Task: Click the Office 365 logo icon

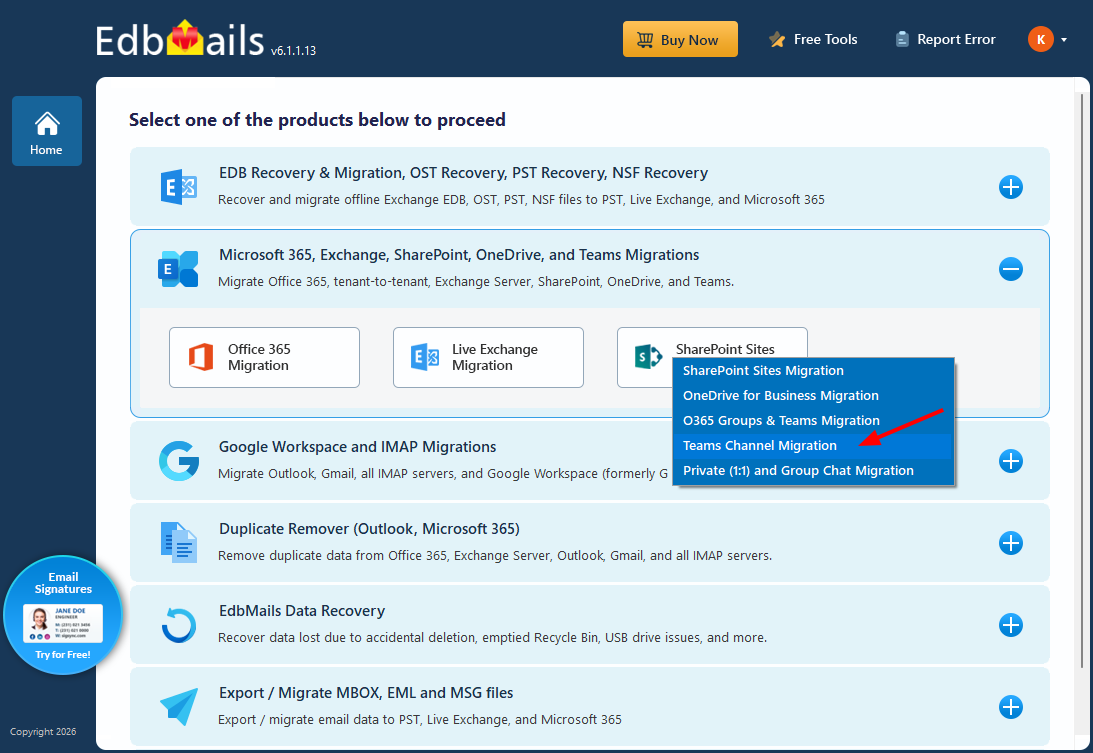Action: pyautogui.click(x=201, y=357)
